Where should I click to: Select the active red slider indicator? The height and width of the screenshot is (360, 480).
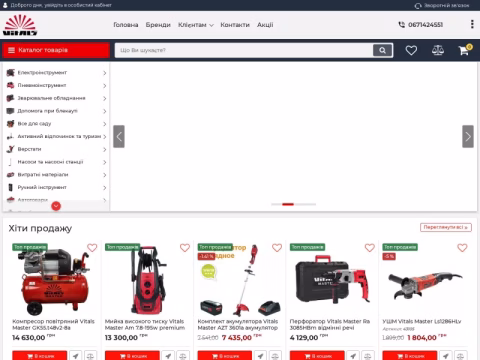tap(288, 204)
